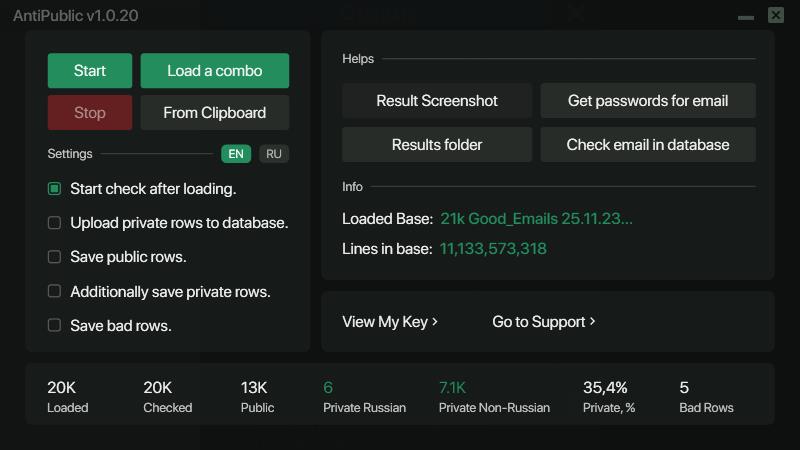Tick Additionally save private rows
The height and width of the screenshot is (450, 800).
[55, 292]
